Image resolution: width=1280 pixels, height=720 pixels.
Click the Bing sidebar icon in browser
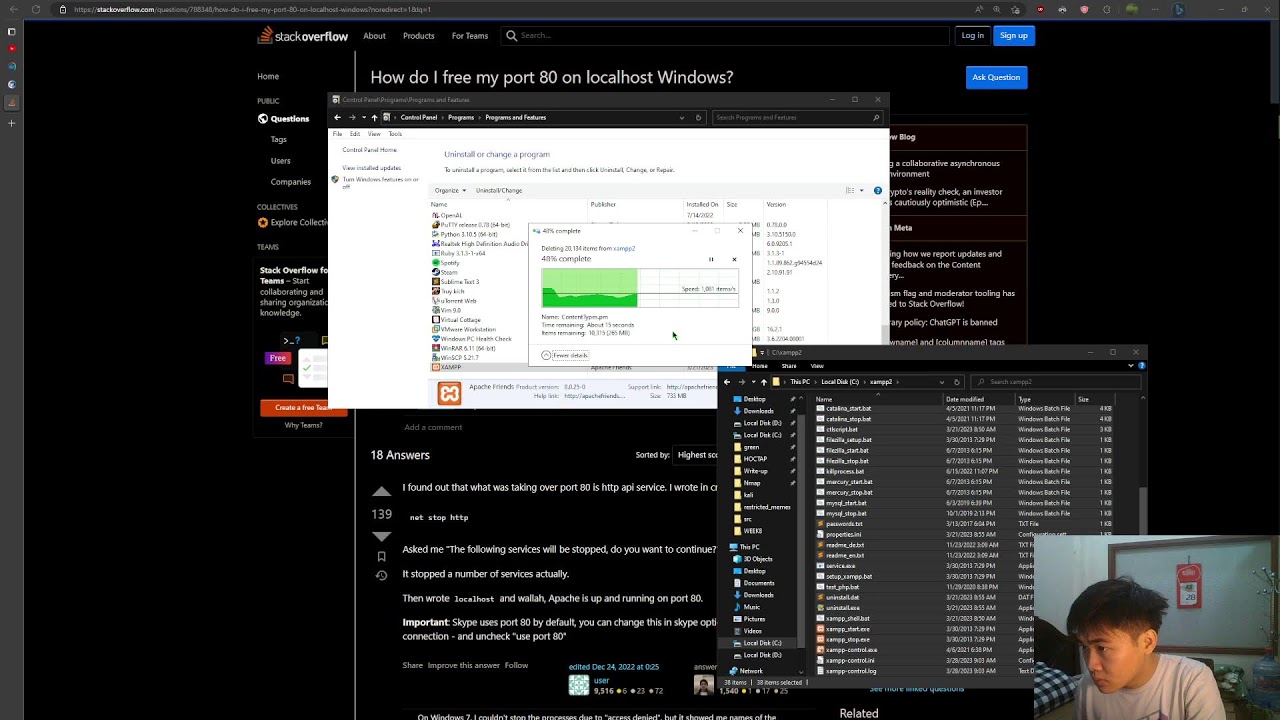click(1179, 10)
